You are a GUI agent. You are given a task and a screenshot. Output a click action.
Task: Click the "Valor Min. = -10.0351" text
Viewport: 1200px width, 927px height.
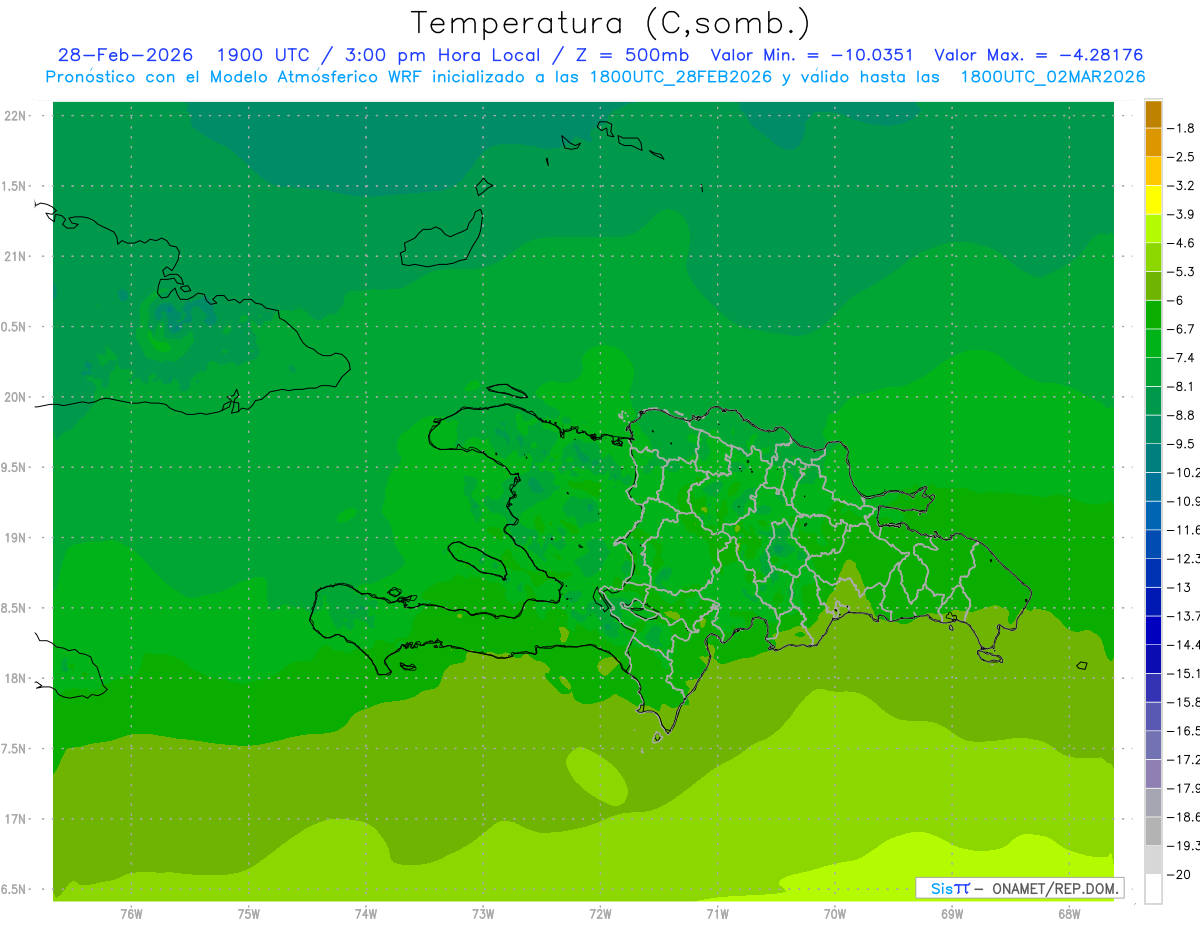click(x=811, y=55)
